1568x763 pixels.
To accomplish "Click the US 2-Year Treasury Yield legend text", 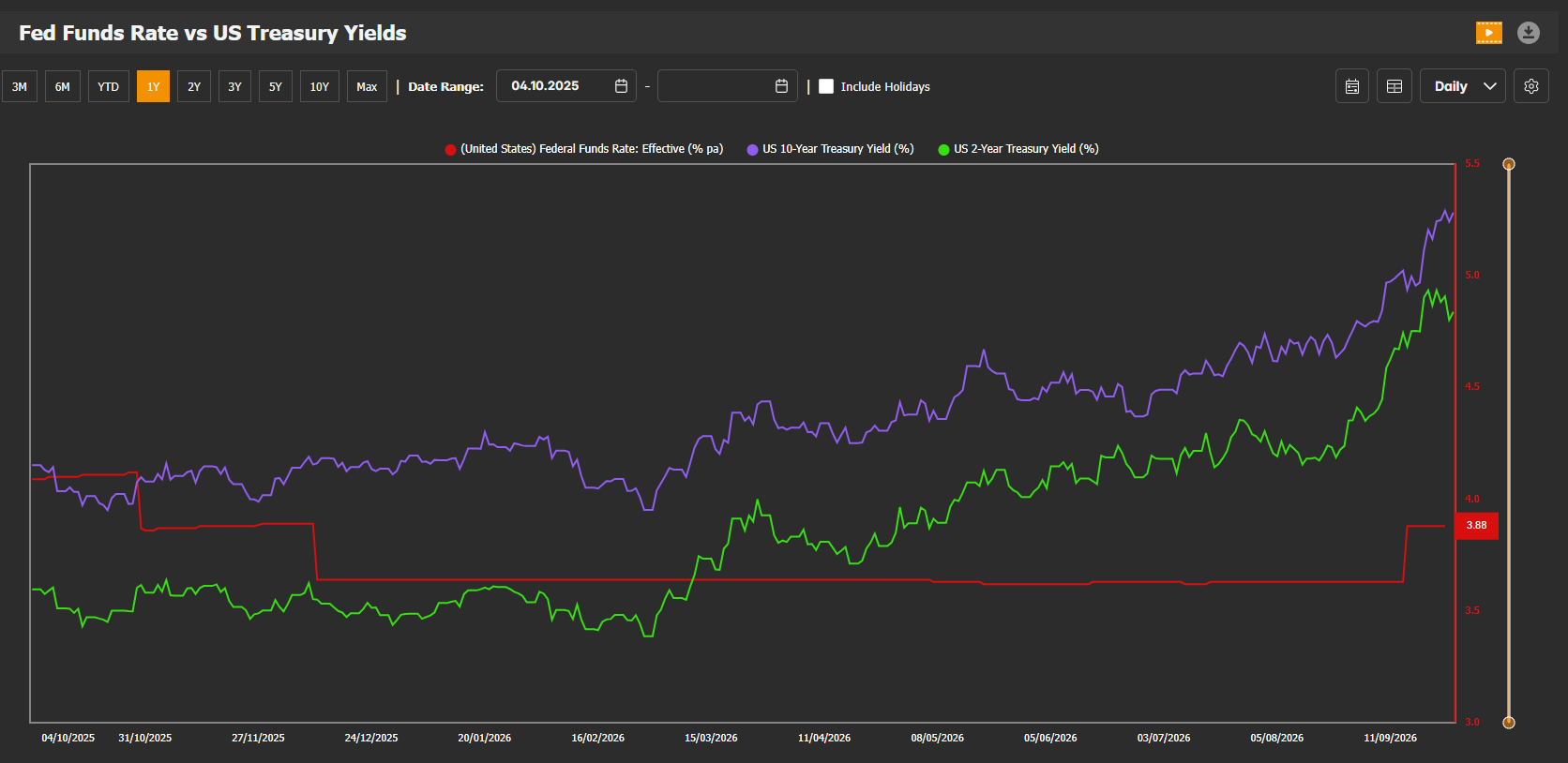I will pos(1026,149).
